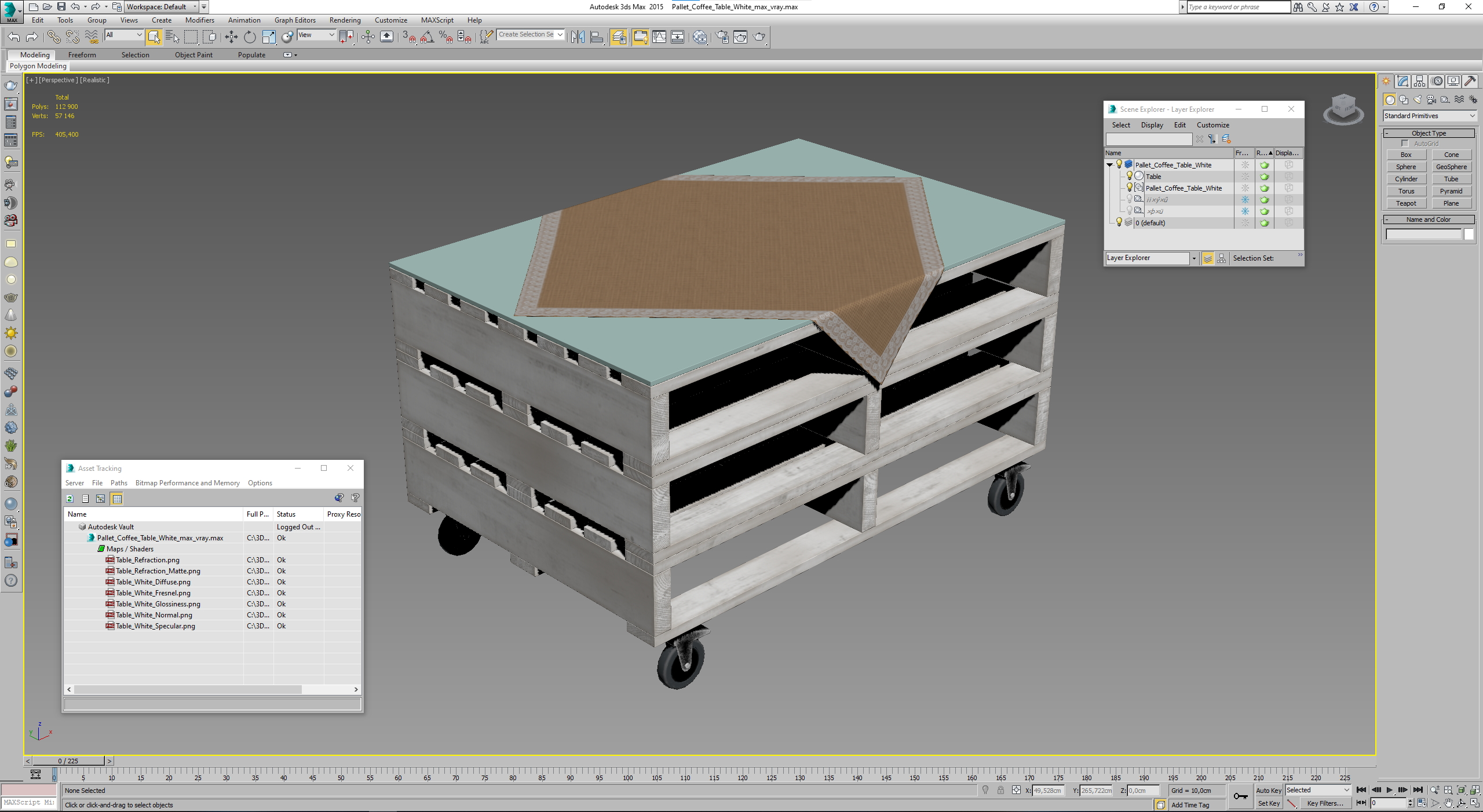Open the Rendering menu
This screenshot has width=1483, height=812.
point(345,20)
